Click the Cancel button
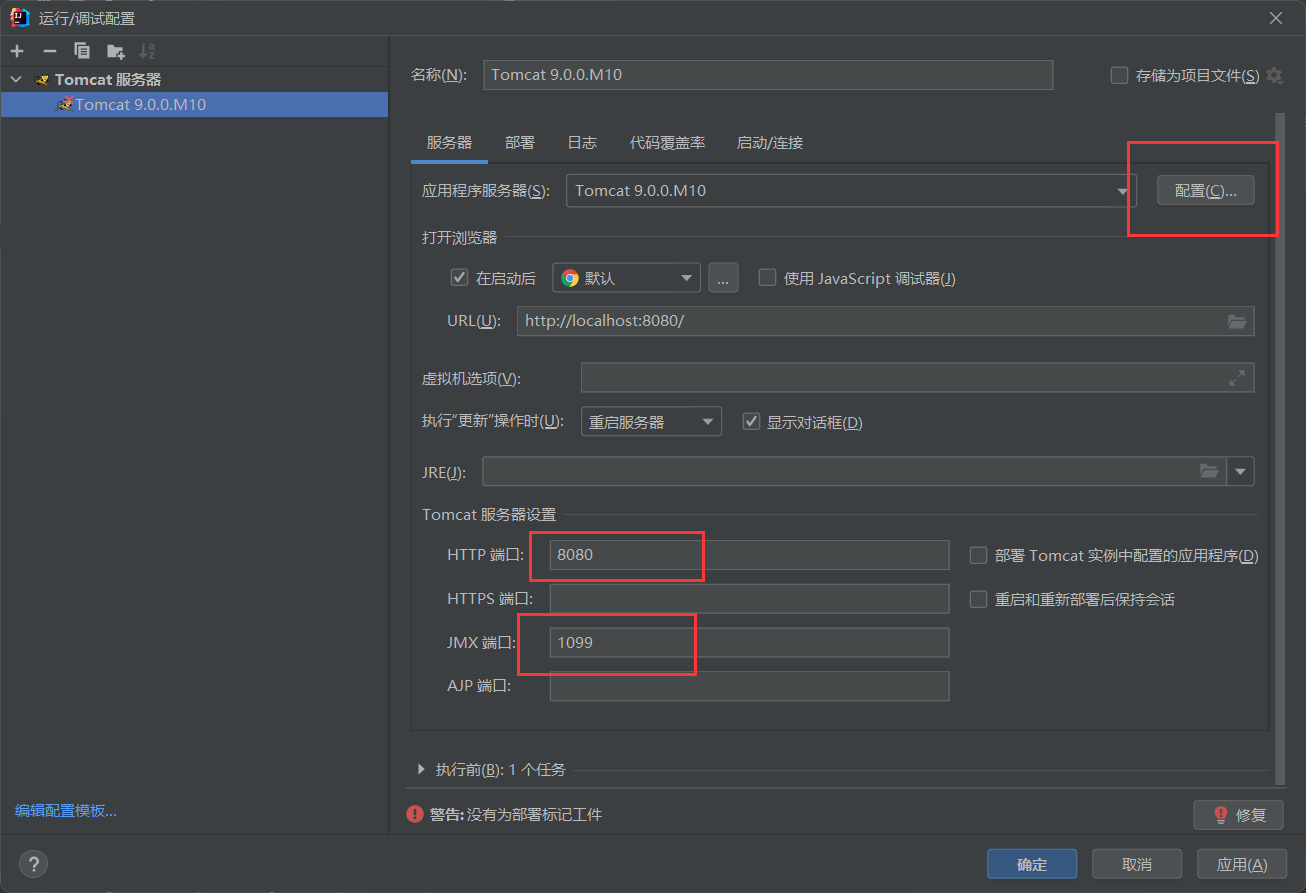Viewport: 1306px width, 893px height. (x=1137, y=864)
